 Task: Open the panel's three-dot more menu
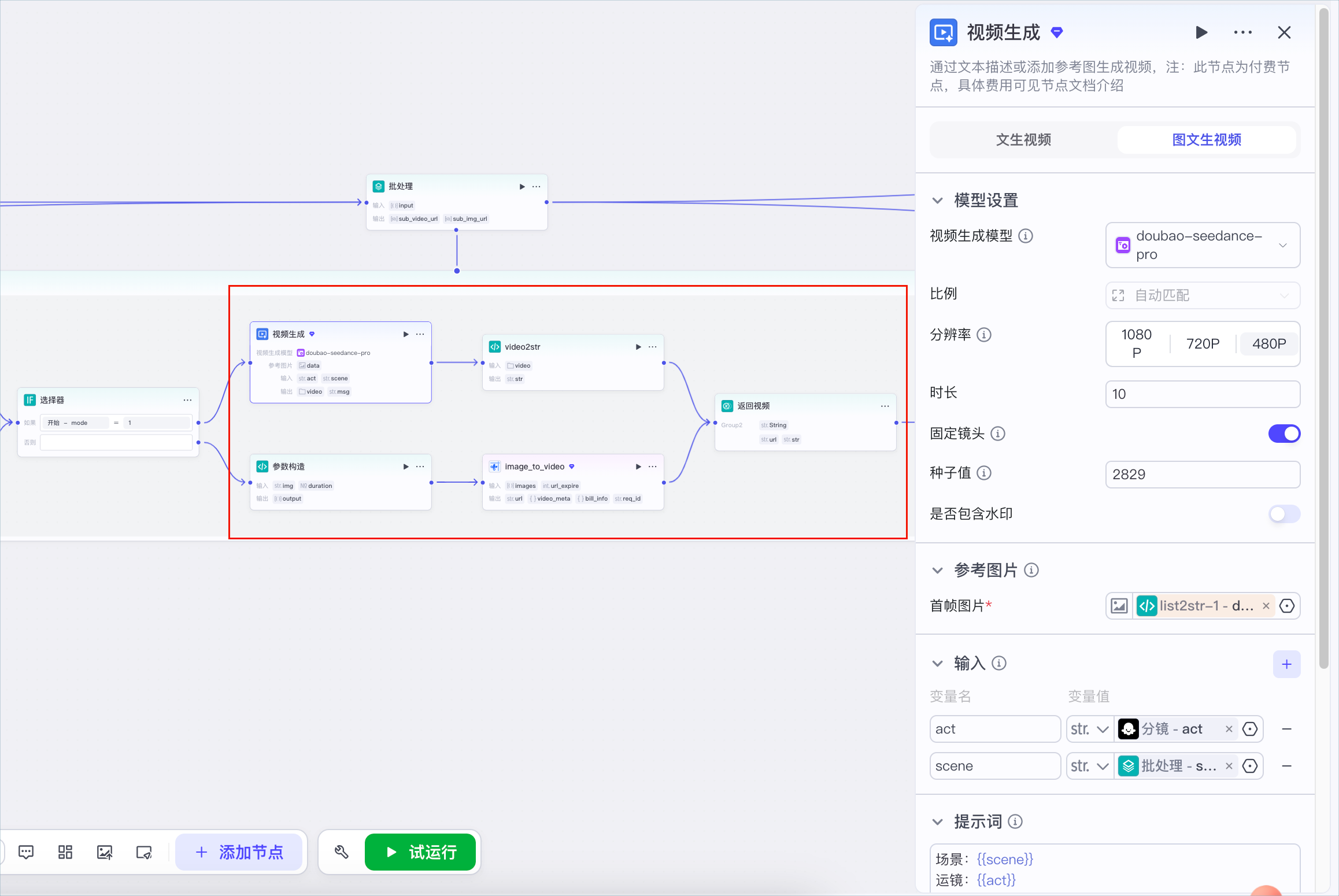coord(1242,32)
